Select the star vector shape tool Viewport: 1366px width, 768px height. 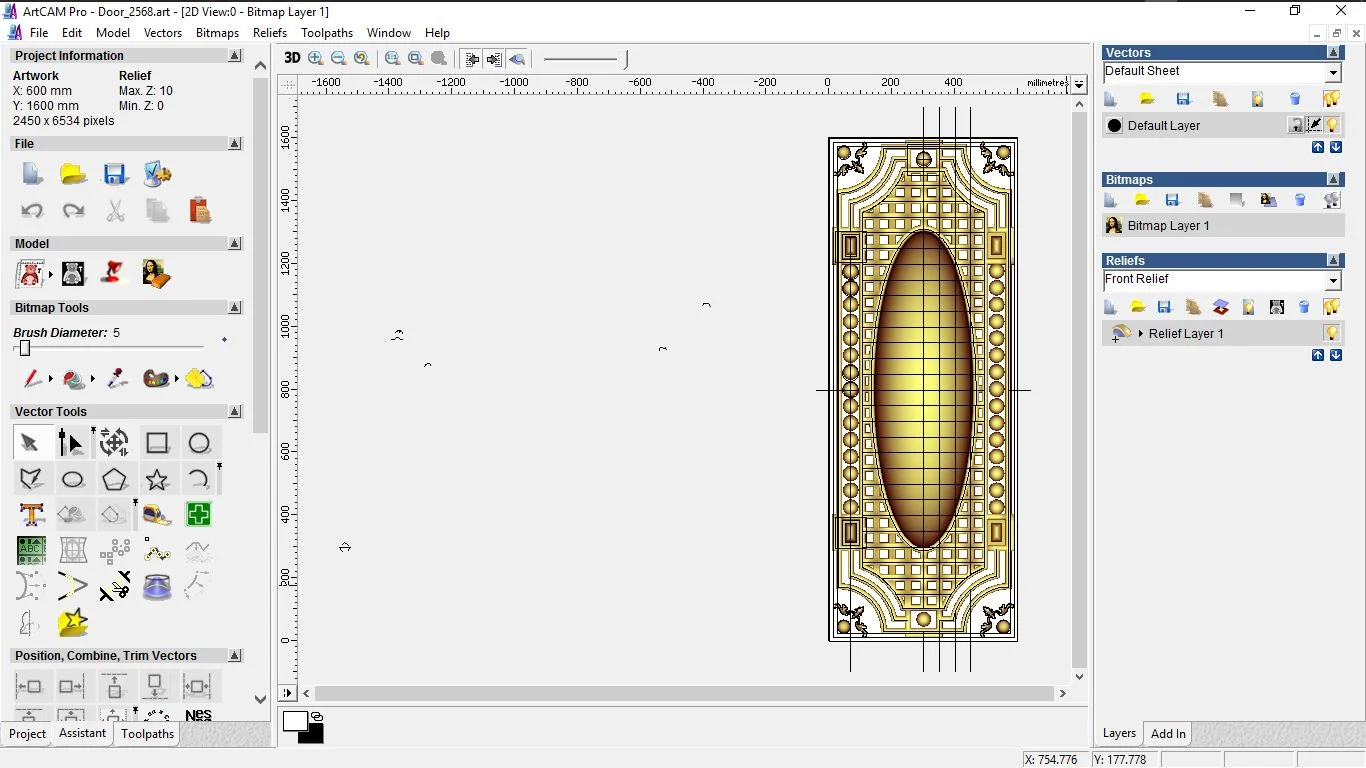[157, 479]
